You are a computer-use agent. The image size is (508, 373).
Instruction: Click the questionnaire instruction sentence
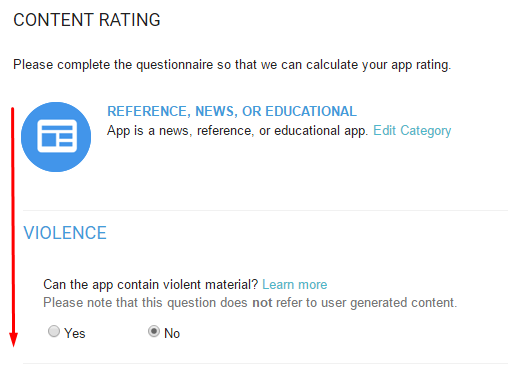click(x=232, y=65)
